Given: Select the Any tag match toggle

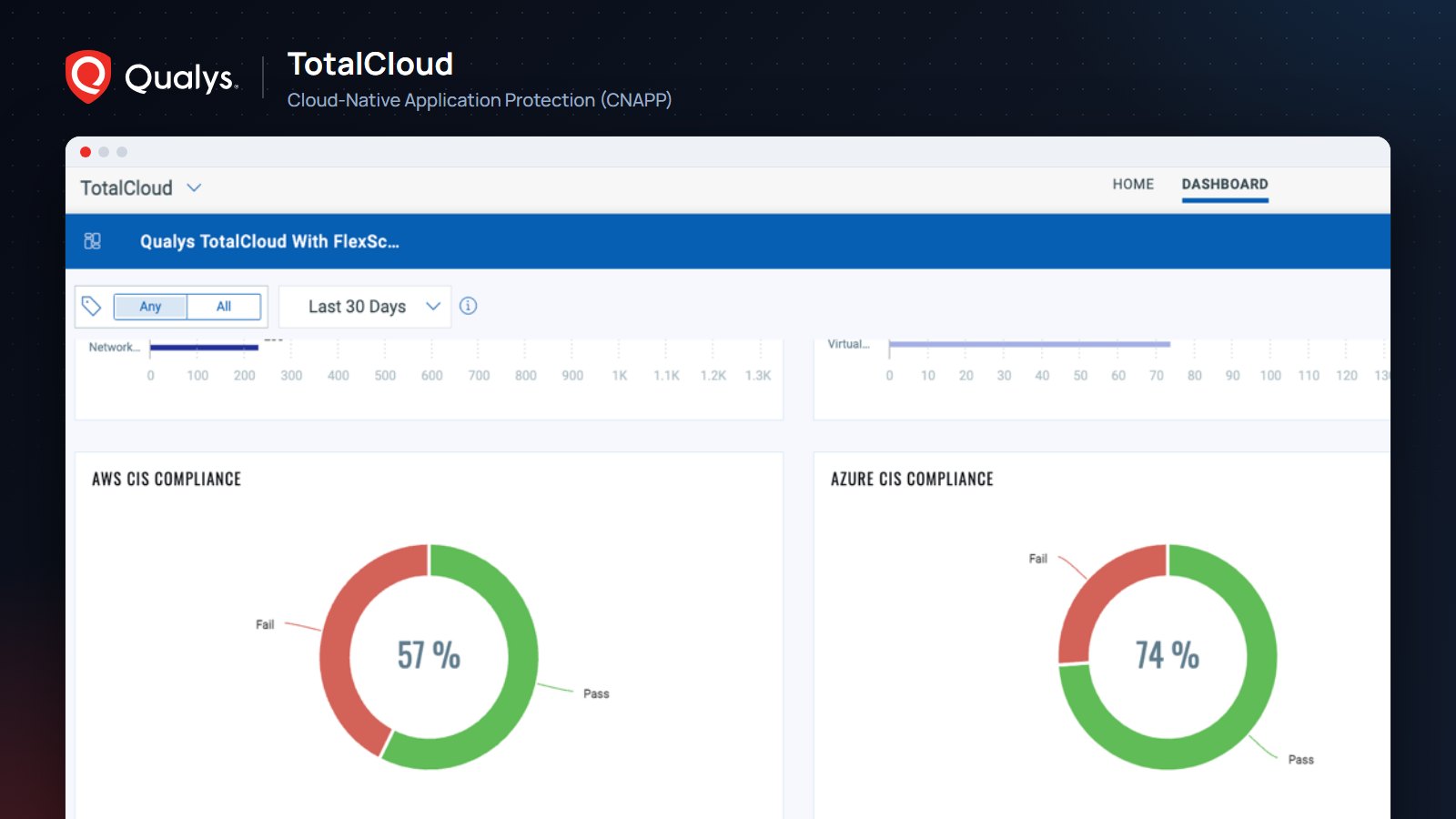Looking at the screenshot, I should 150,307.
